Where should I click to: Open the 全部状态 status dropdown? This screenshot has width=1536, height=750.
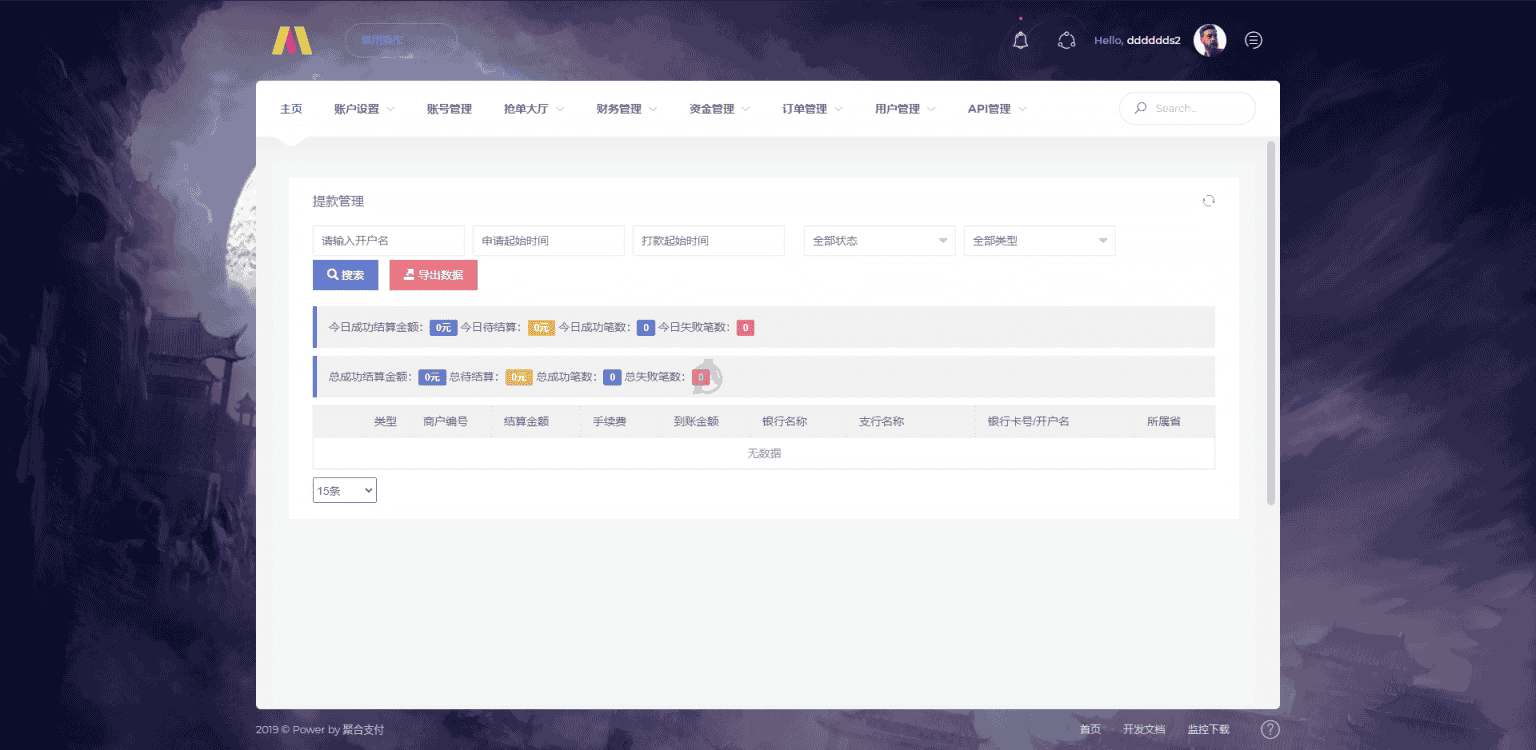[x=878, y=240]
